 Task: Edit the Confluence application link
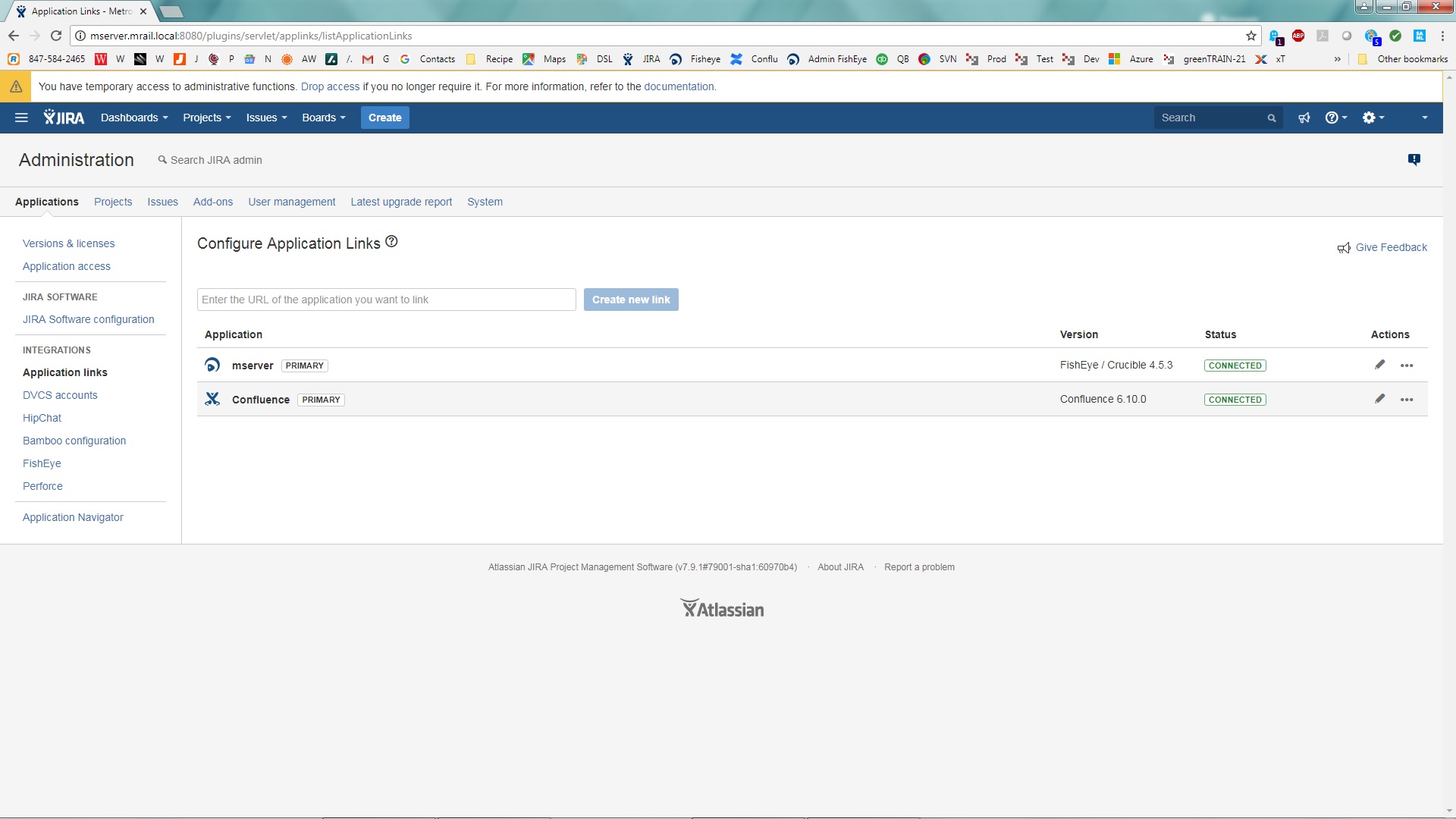click(x=1379, y=399)
